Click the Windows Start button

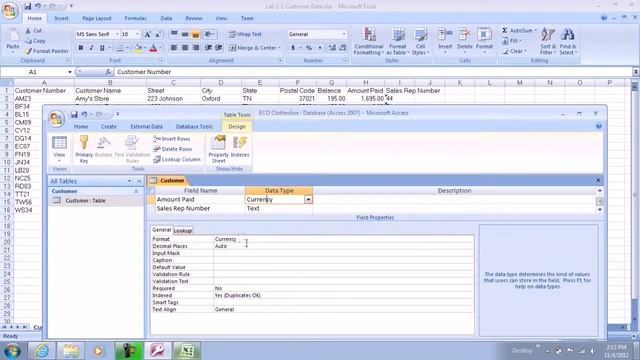pos(12,351)
